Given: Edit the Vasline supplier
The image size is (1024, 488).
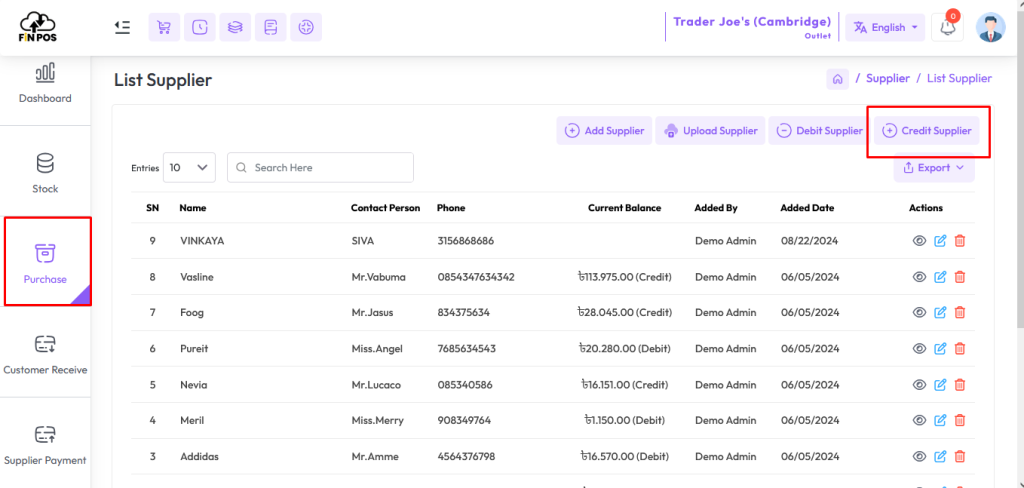Looking at the screenshot, I should coord(940,277).
